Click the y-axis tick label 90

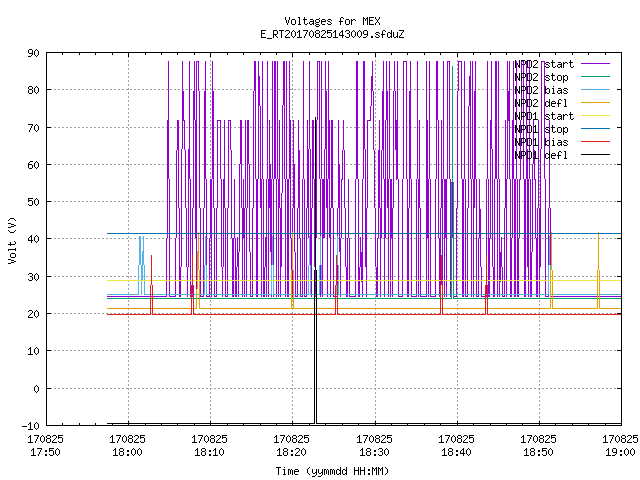click(x=33, y=53)
